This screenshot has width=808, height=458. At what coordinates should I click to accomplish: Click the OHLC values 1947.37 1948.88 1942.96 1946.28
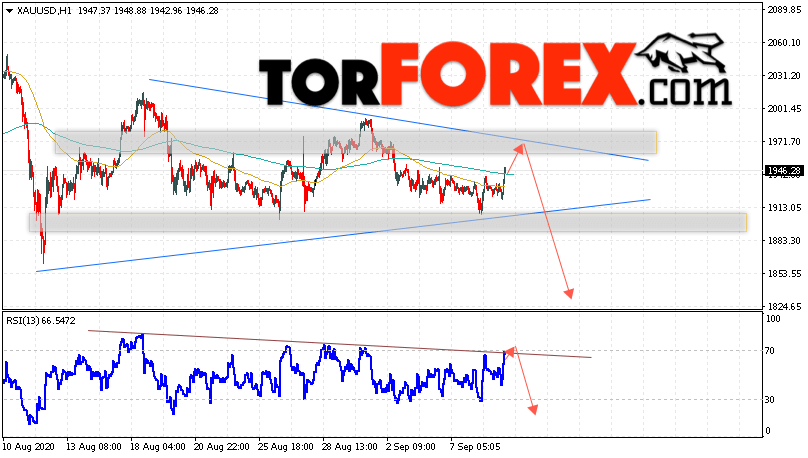tap(148, 10)
